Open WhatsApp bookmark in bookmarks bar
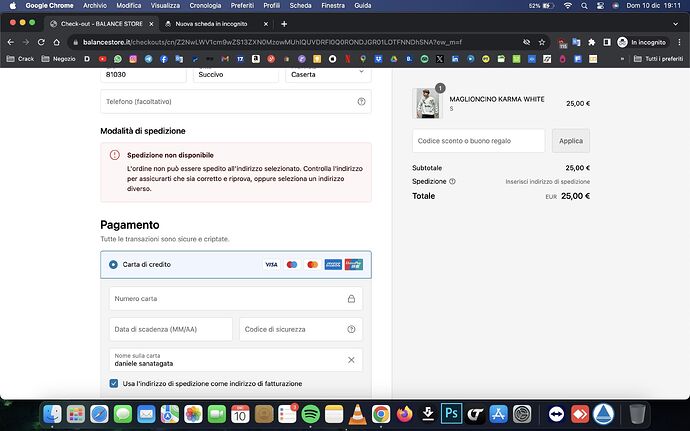The height and width of the screenshot is (431, 690). pos(117,59)
